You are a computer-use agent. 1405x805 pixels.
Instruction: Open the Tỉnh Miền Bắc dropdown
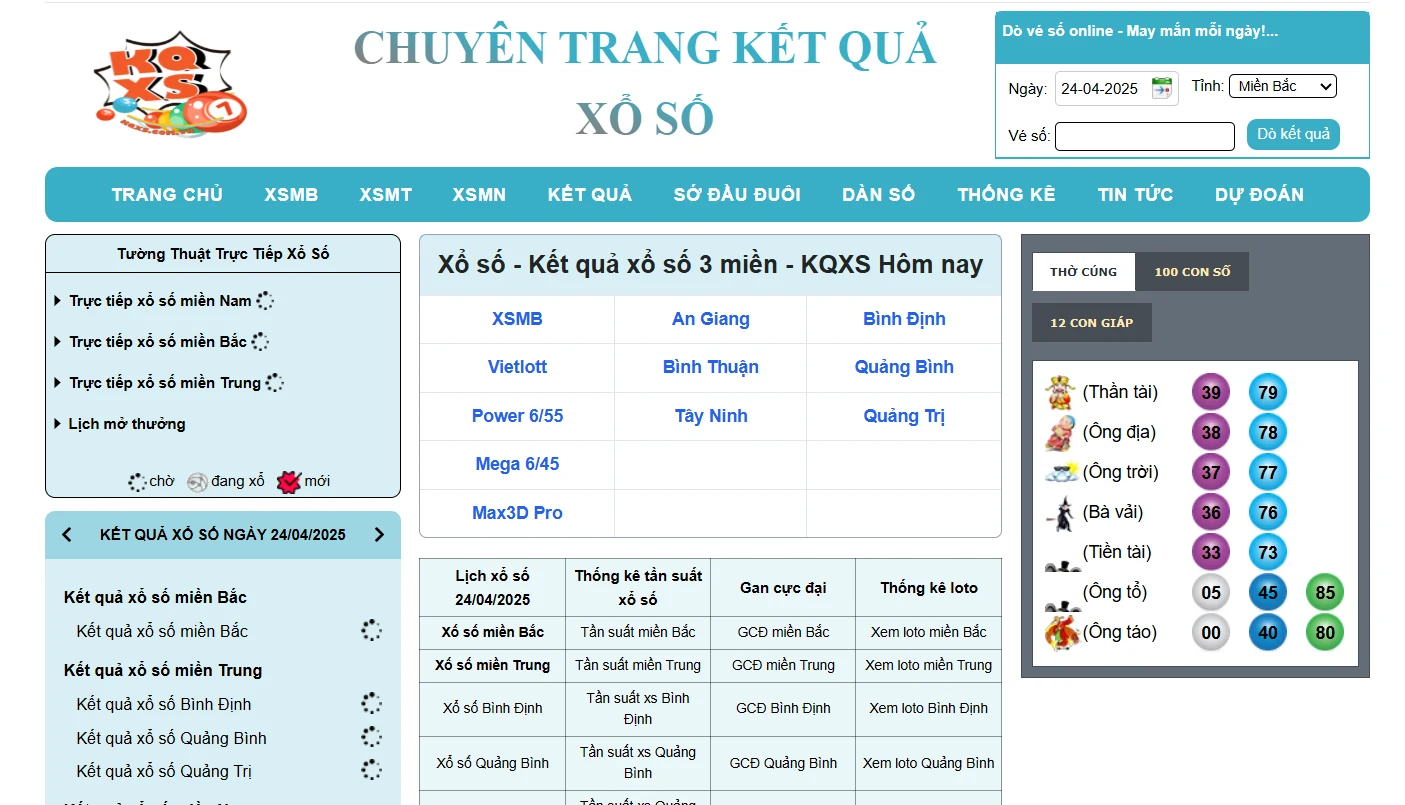(1282, 86)
